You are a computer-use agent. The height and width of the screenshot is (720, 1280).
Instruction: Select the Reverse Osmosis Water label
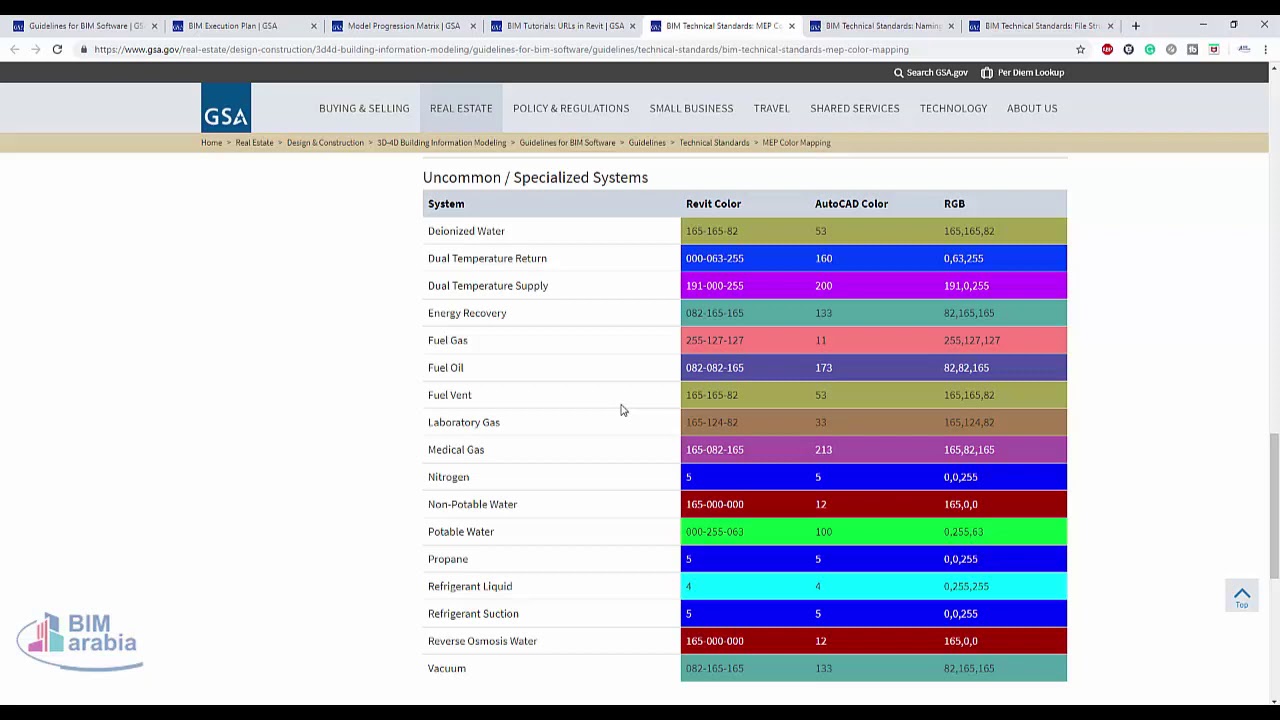(482, 641)
